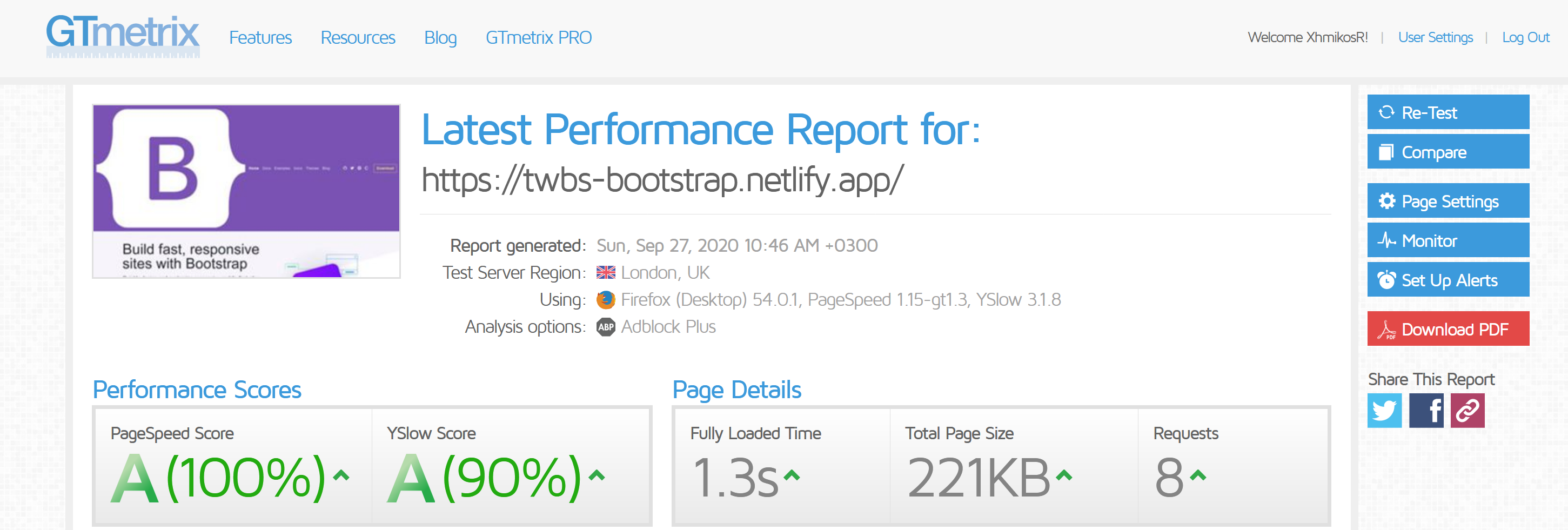Expand Fully Loaded Time details
The width and height of the screenshot is (1568, 530).
(x=792, y=477)
